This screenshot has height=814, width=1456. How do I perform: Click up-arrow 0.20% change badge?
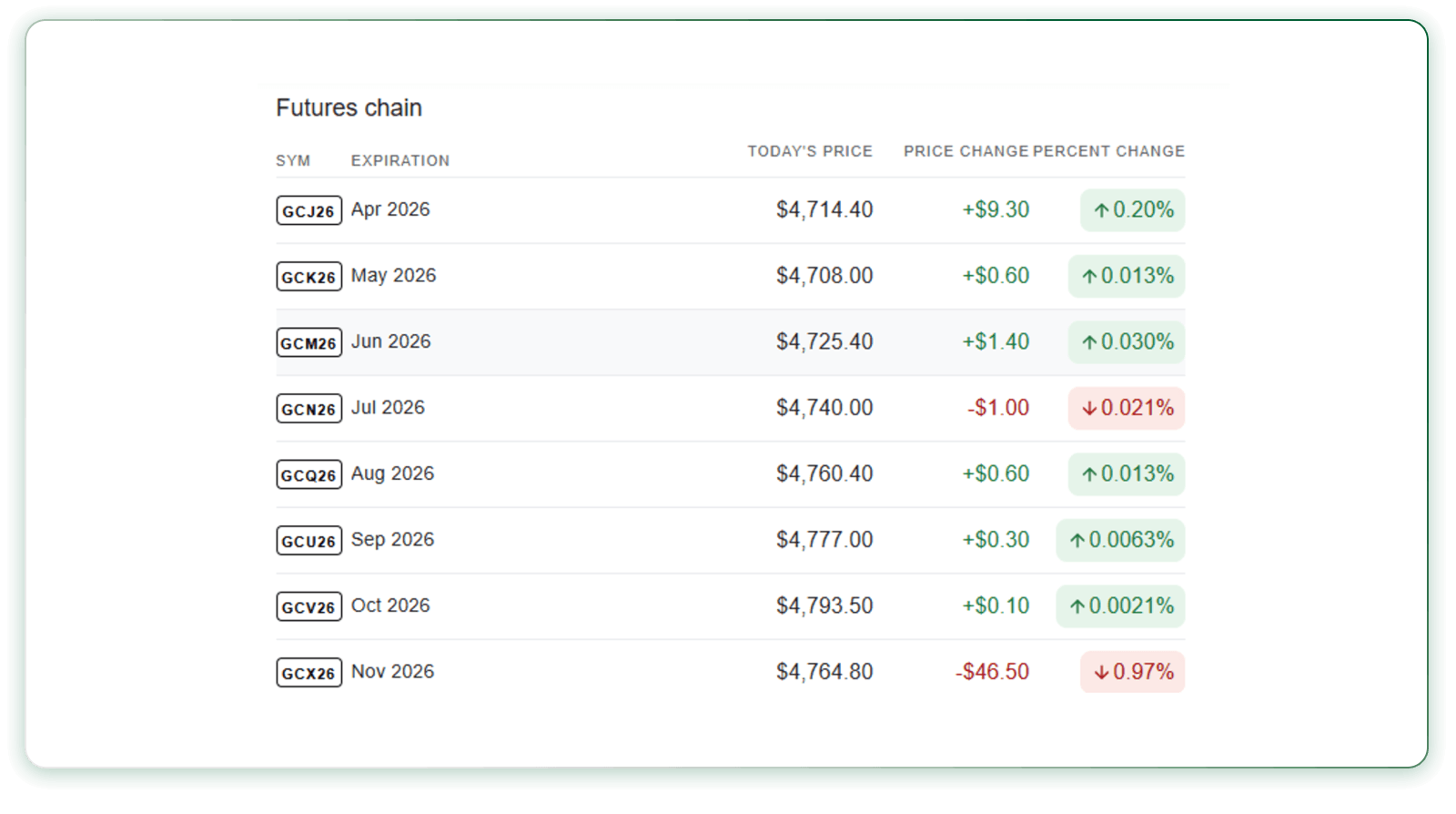tap(1132, 210)
